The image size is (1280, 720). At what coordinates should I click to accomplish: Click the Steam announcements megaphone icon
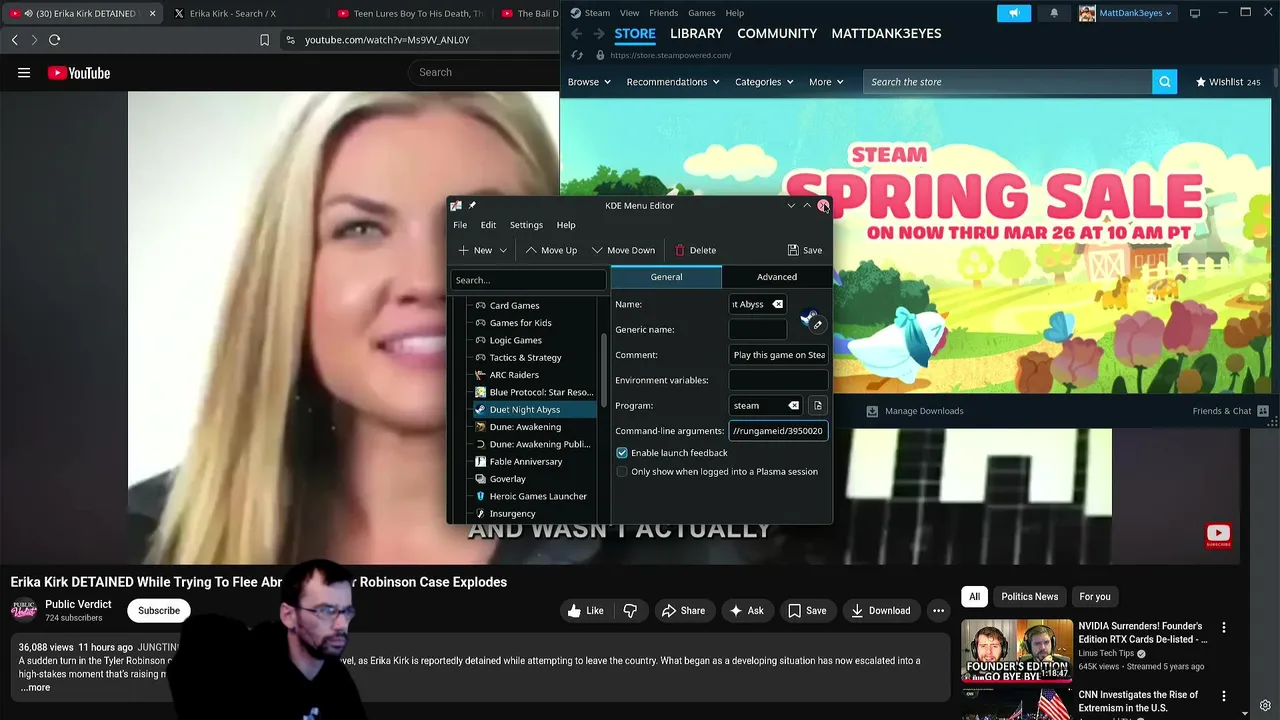(x=1013, y=13)
